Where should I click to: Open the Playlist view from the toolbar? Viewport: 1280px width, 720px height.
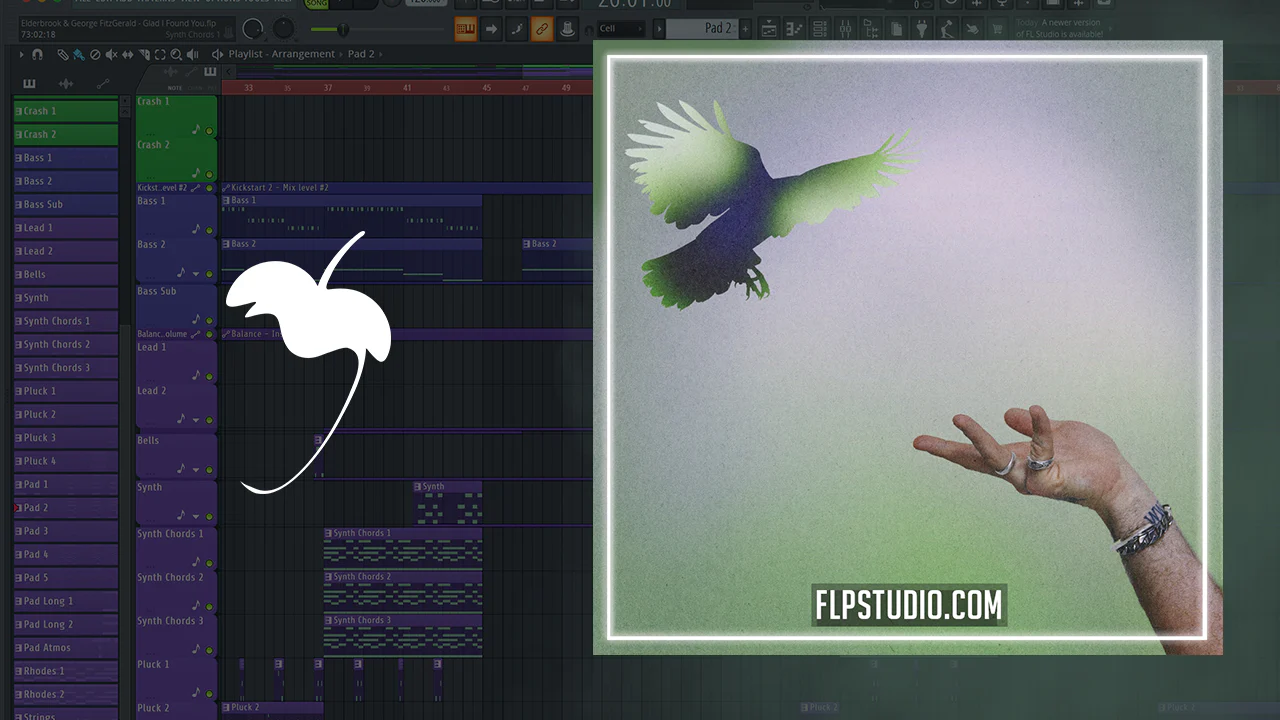pyautogui.click(x=769, y=29)
